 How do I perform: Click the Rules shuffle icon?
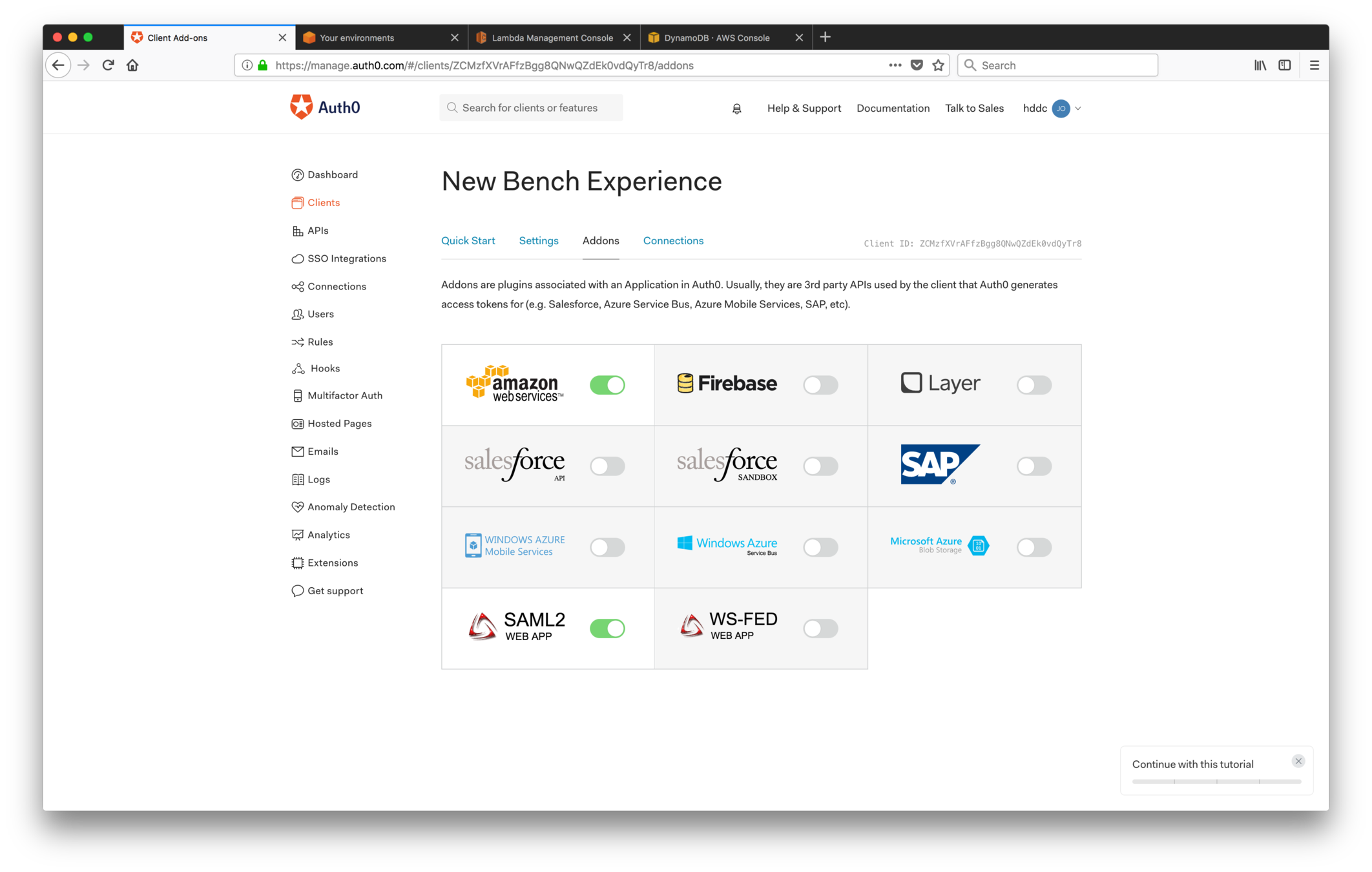(x=297, y=342)
